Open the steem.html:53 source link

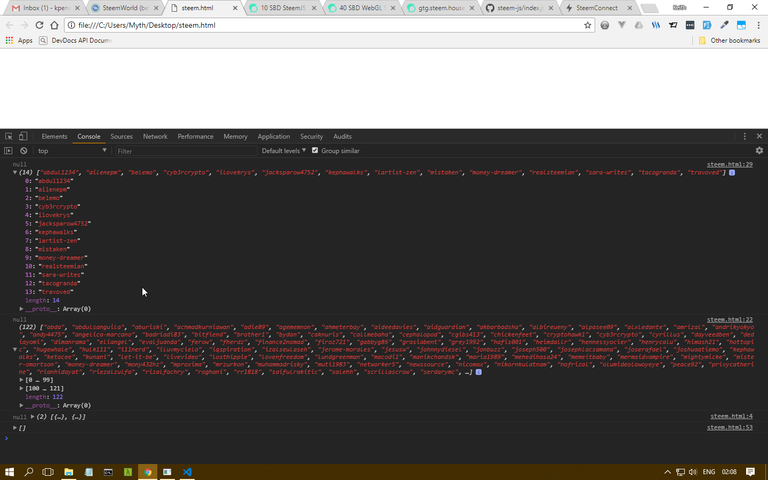pyautogui.click(x=731, y=426)
